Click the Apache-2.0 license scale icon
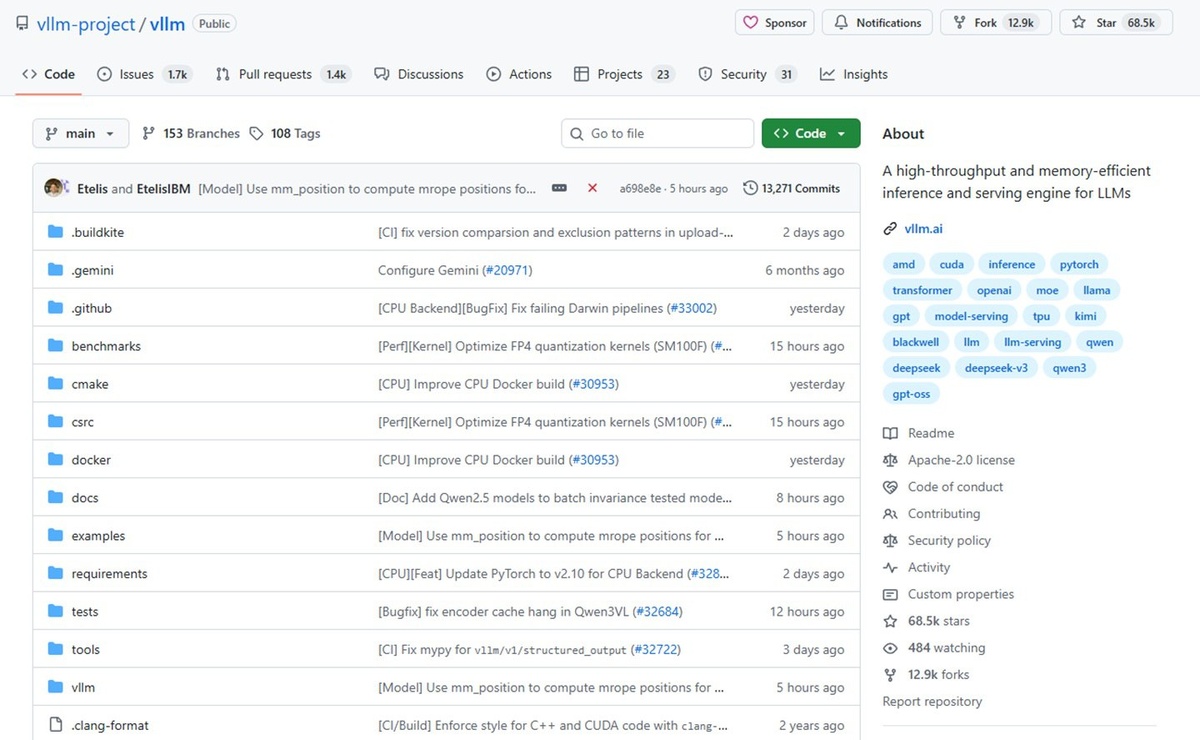Image resolution: width=1200 pixels, height=740 pixels. click(890, 460)
